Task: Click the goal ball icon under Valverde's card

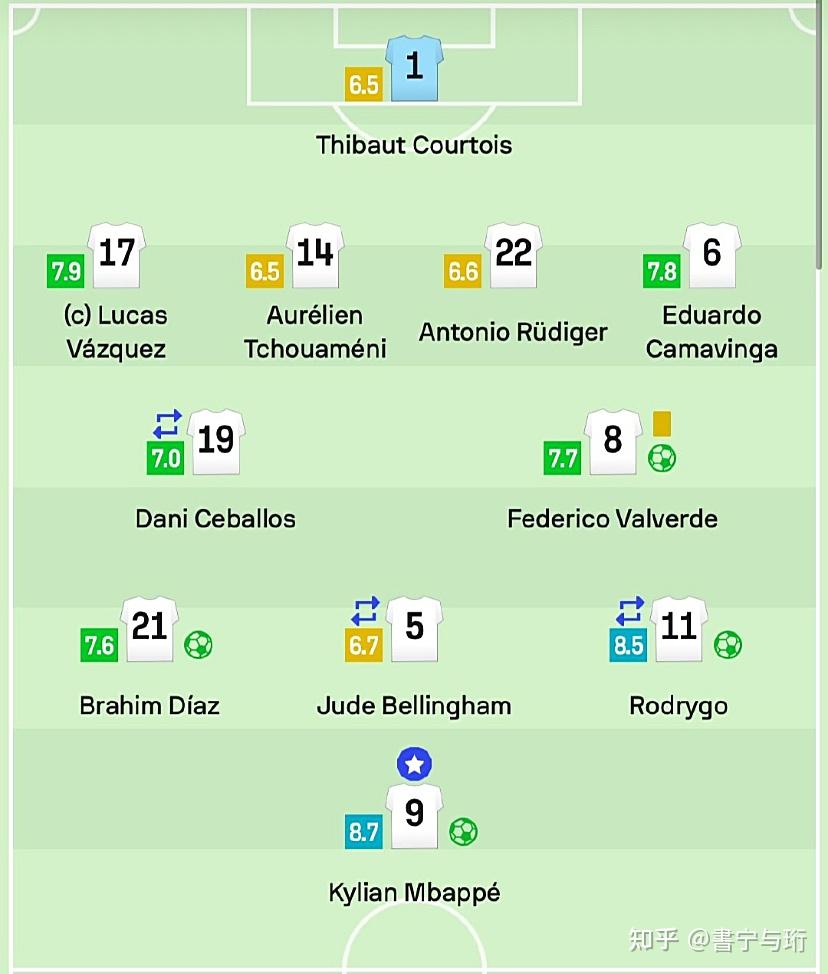Action: coord(662,459)
